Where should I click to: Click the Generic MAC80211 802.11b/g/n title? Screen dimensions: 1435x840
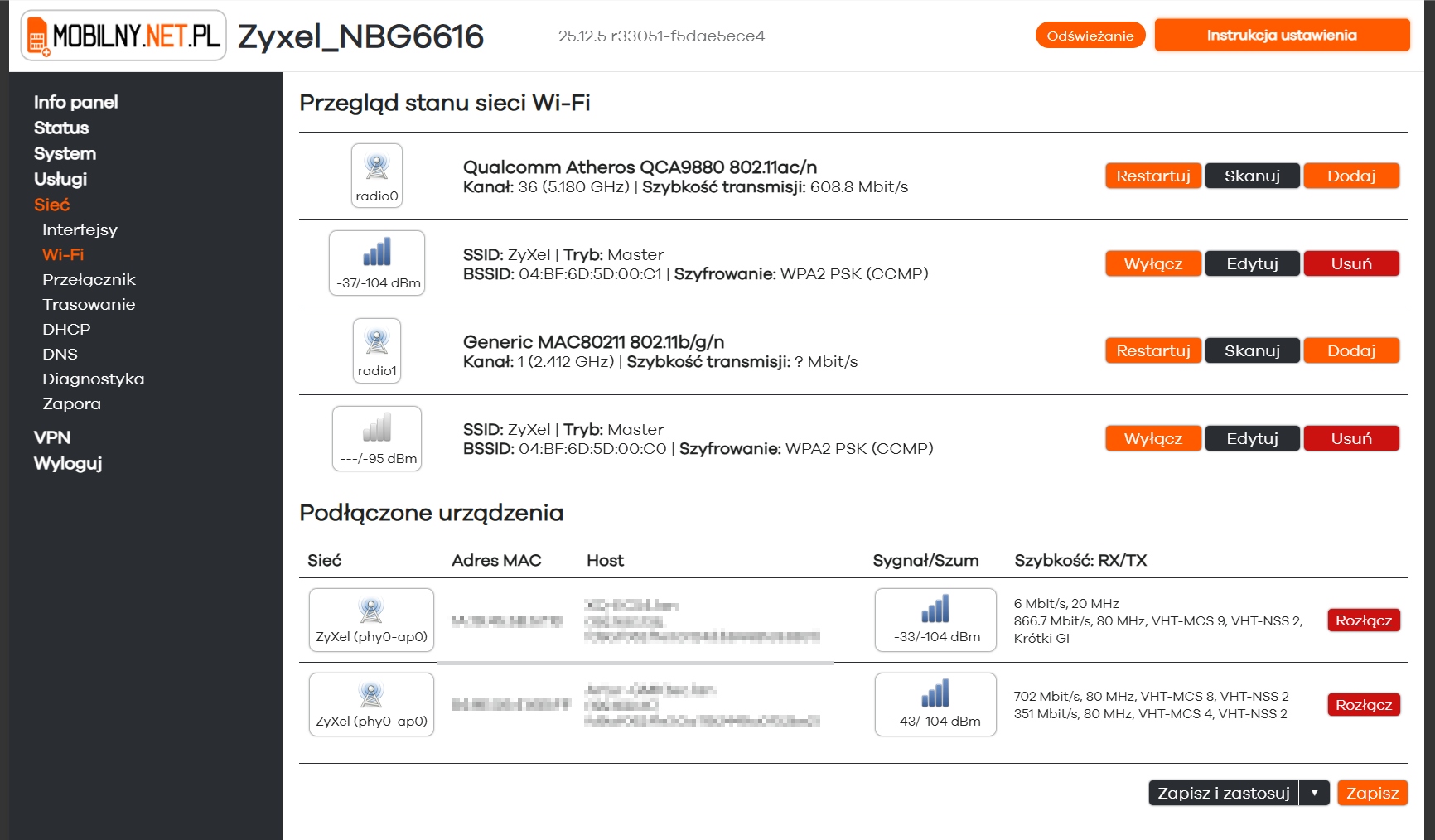(593, 341)
